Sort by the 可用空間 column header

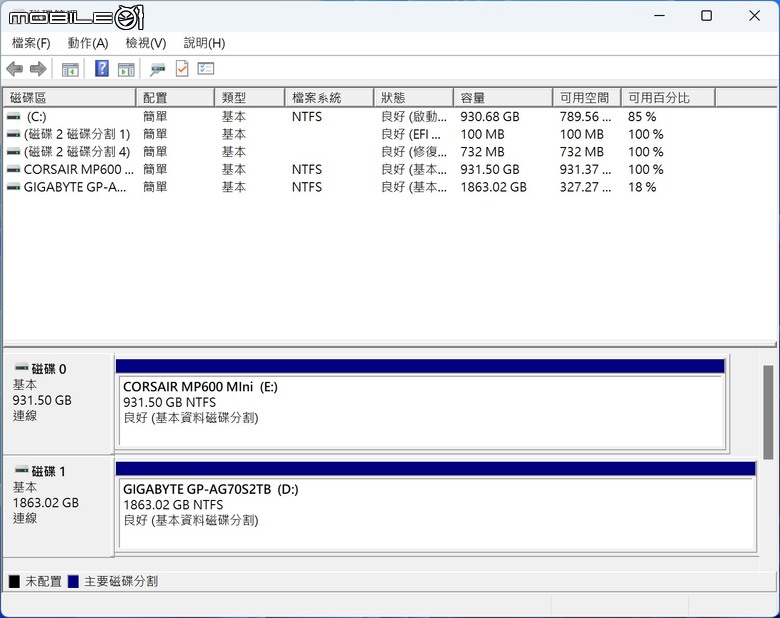coord(587,98)
